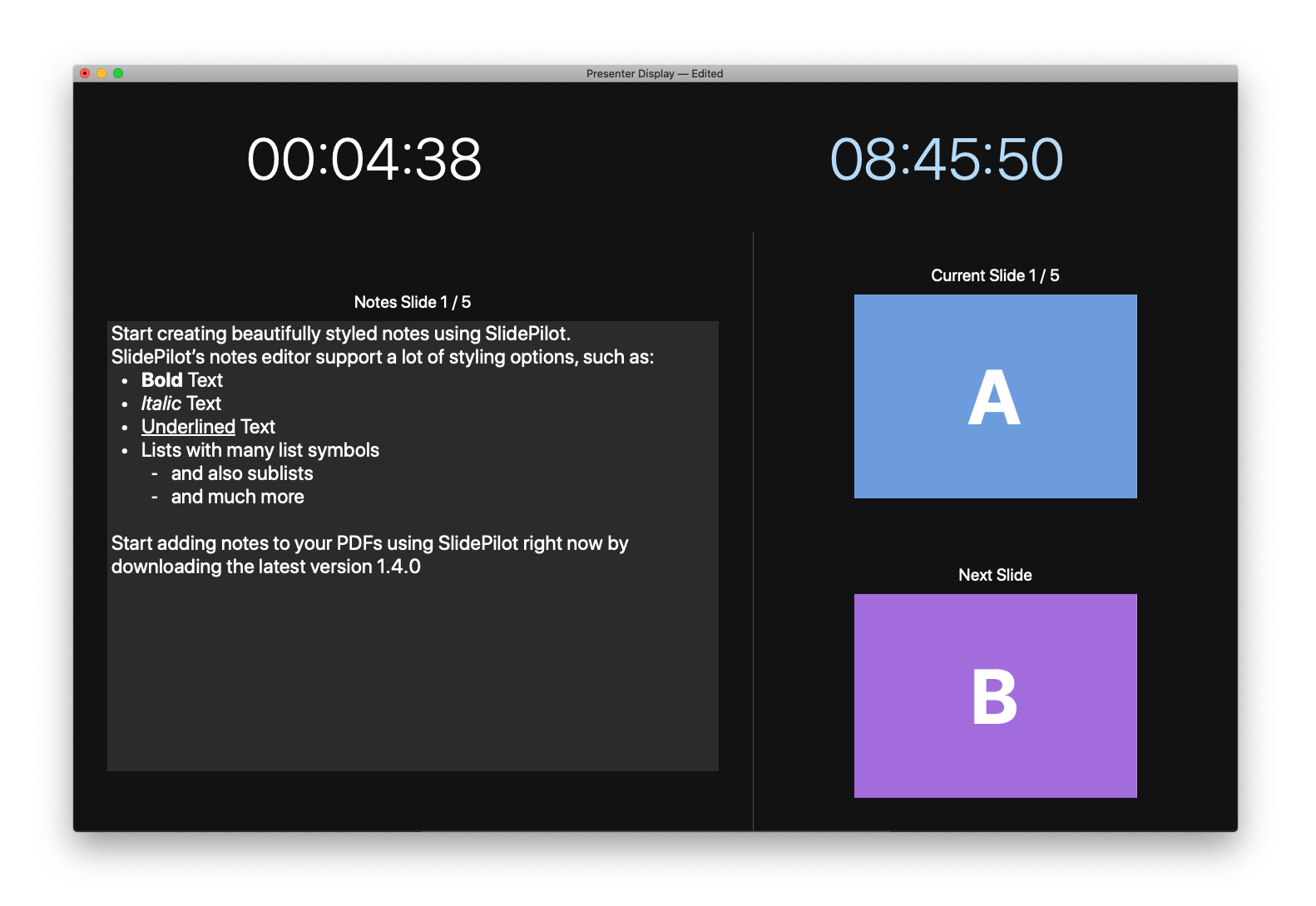Maximize the Presenter Display window with green button
The image size is (1316, 906).
pos(118,73)
